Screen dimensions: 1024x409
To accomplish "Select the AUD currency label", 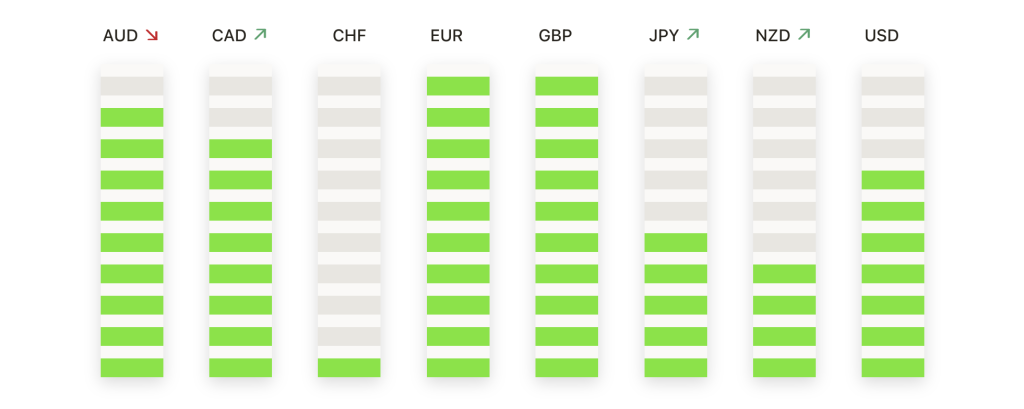I will [120, 36].
